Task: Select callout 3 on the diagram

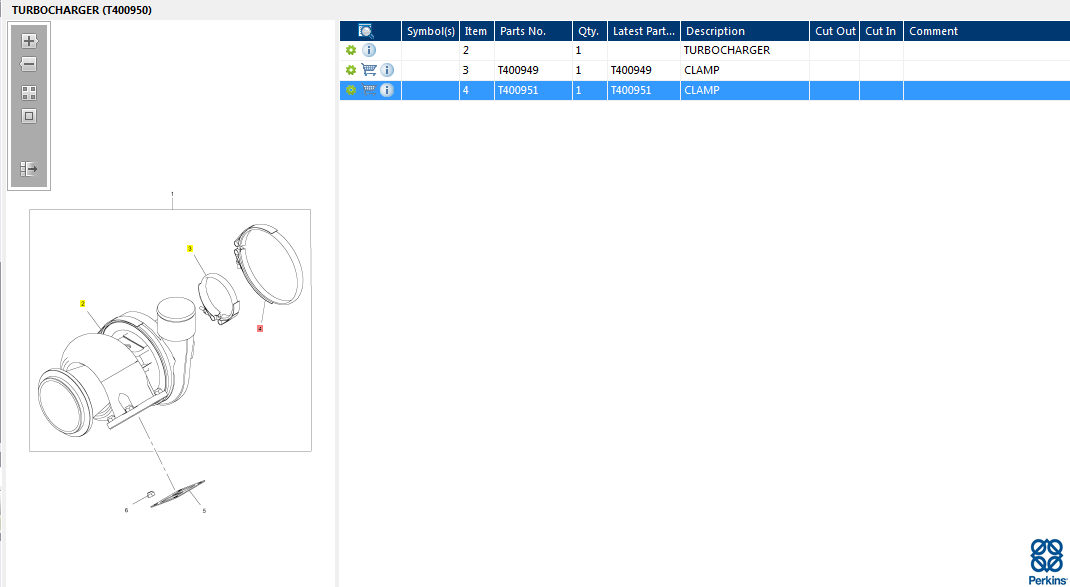Action: pyautogui.click(x=190, y=248)
